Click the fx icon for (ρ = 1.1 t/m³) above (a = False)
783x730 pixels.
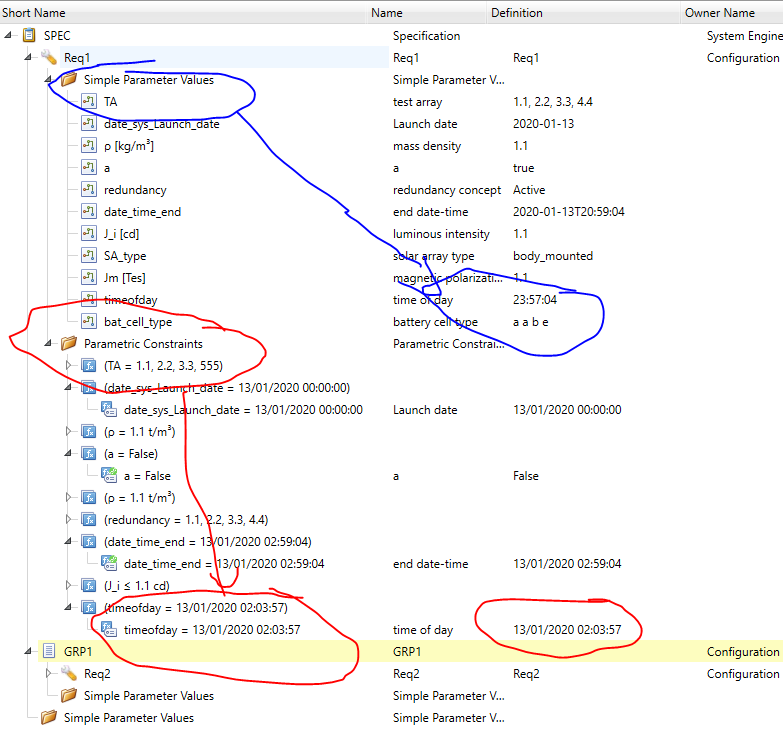tap(89, 431)
